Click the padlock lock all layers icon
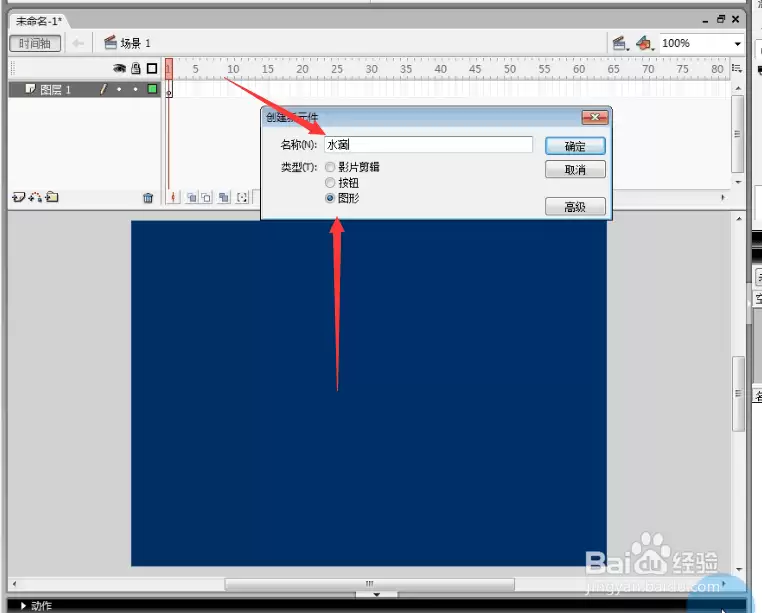Viewport: 762px width, 613px height. point(136,69)
